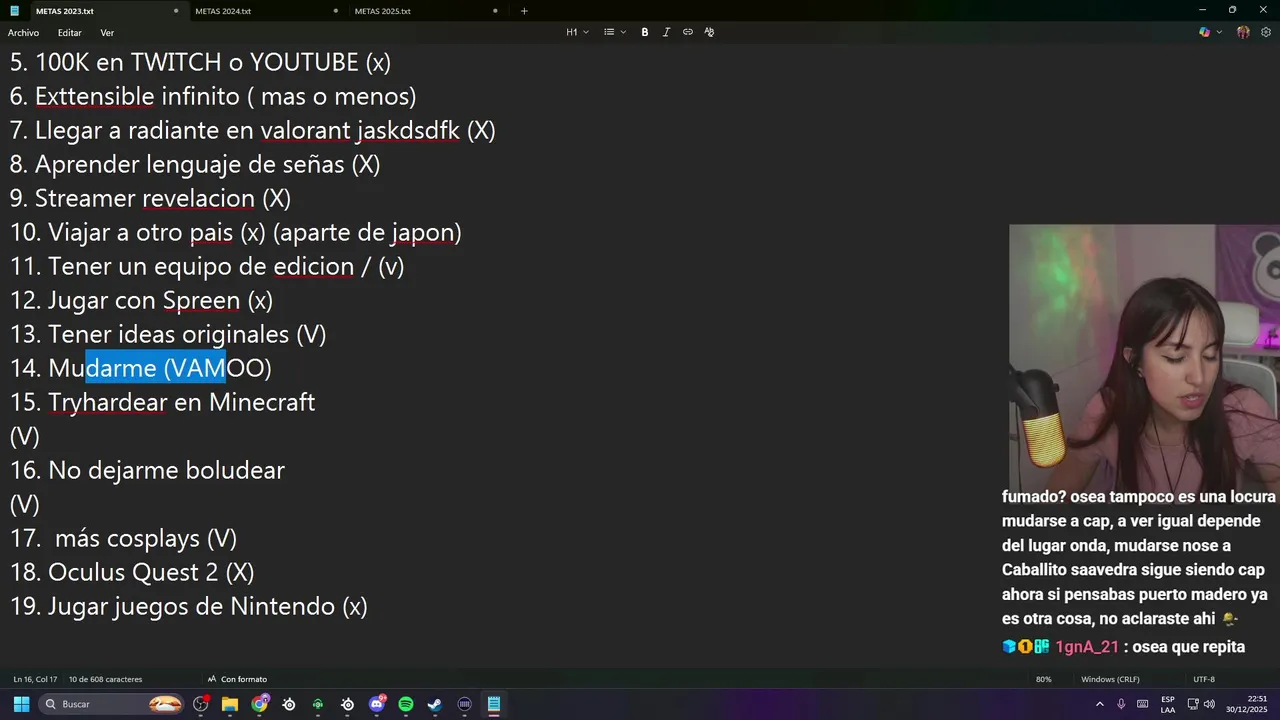
Task: Open Notepad settings gear
Action: pos(1266,32)
